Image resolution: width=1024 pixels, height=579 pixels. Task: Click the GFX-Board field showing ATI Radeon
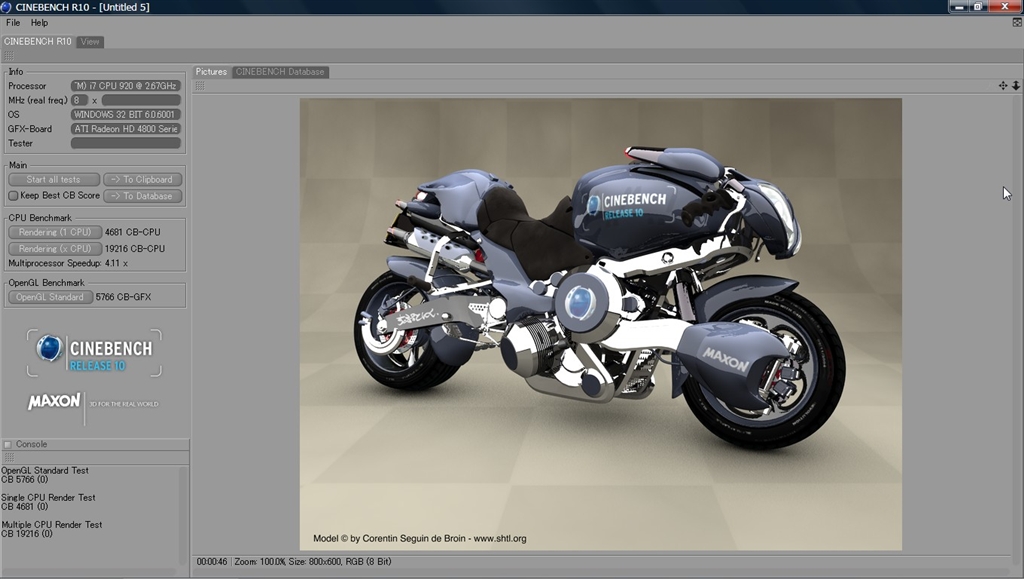(125, 129)
